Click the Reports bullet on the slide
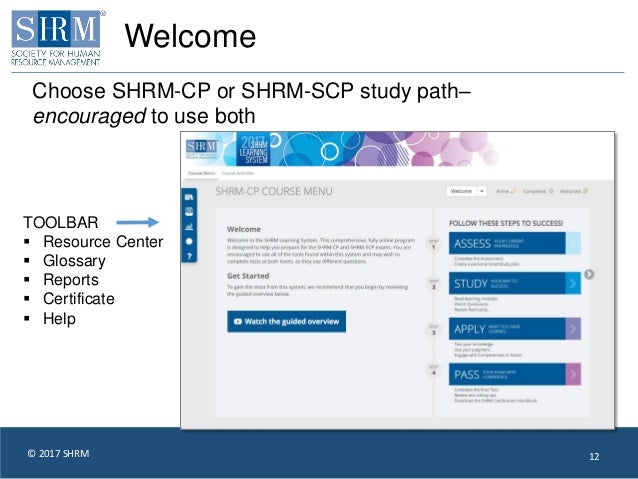 coord(71,280)
